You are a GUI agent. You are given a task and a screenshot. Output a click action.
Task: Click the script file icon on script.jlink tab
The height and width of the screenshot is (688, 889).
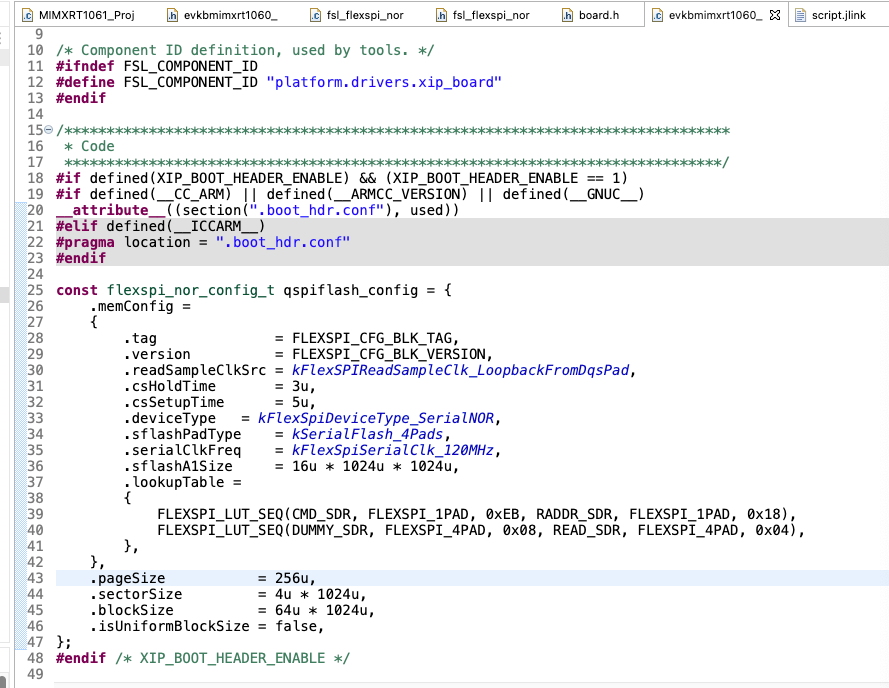tap(800, 14)
